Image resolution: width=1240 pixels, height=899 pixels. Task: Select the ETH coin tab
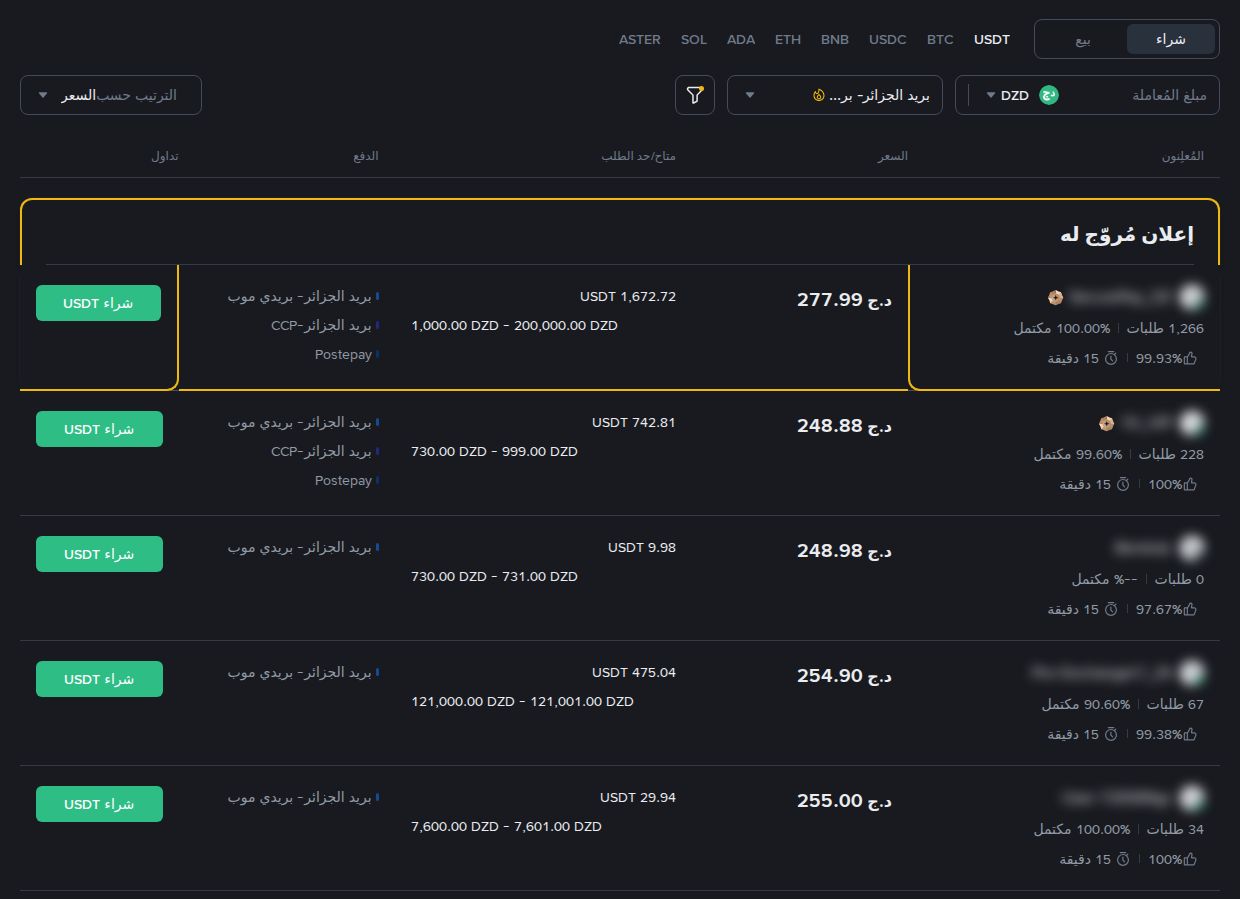[x=788, y=40]
